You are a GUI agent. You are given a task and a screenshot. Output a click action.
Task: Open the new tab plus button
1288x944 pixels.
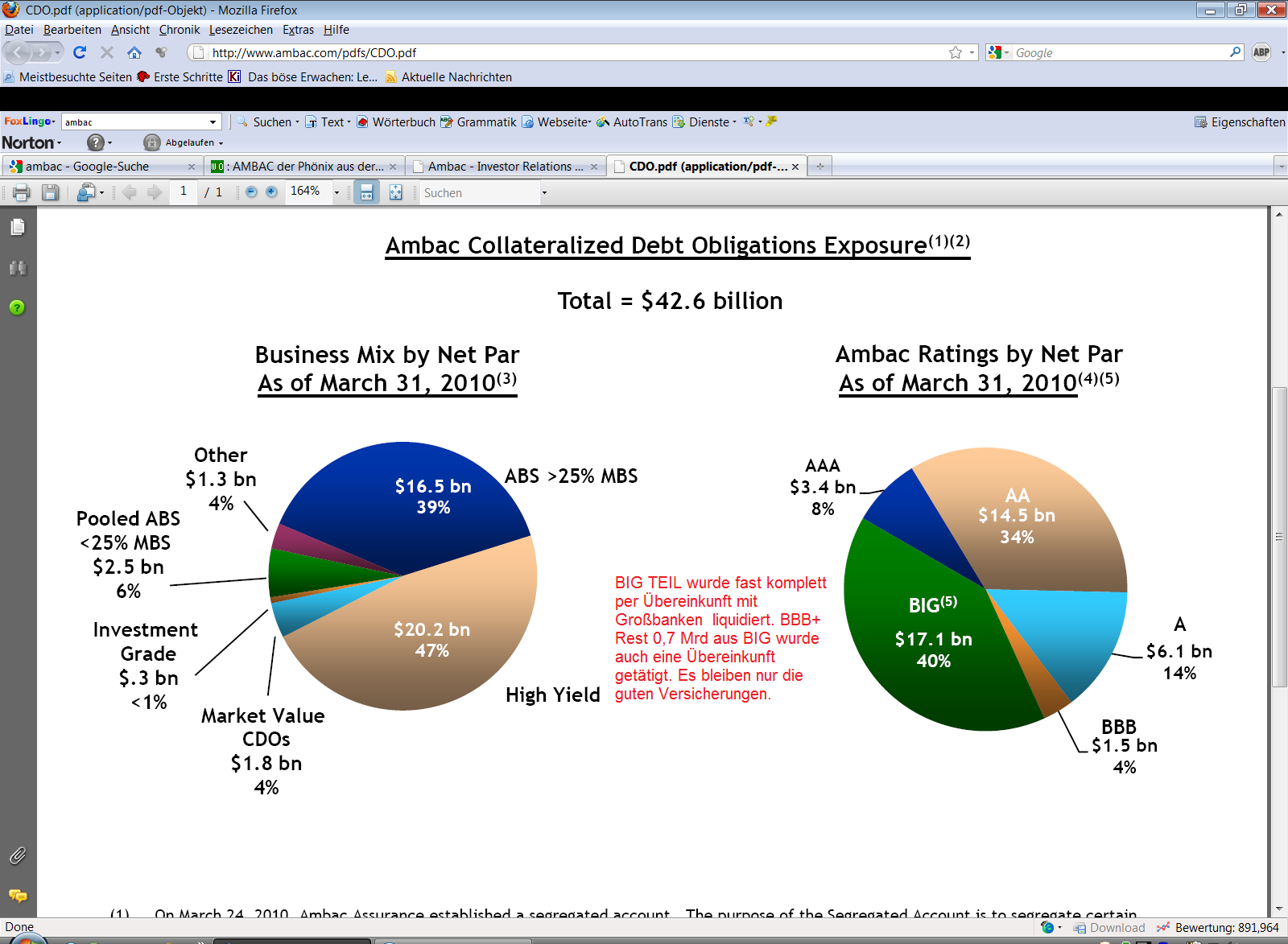[819, 167]
